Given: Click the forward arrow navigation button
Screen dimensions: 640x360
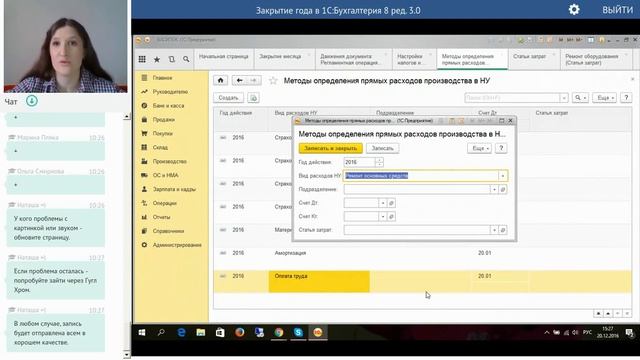Looking at the screenshot, I should click(253, 80).
